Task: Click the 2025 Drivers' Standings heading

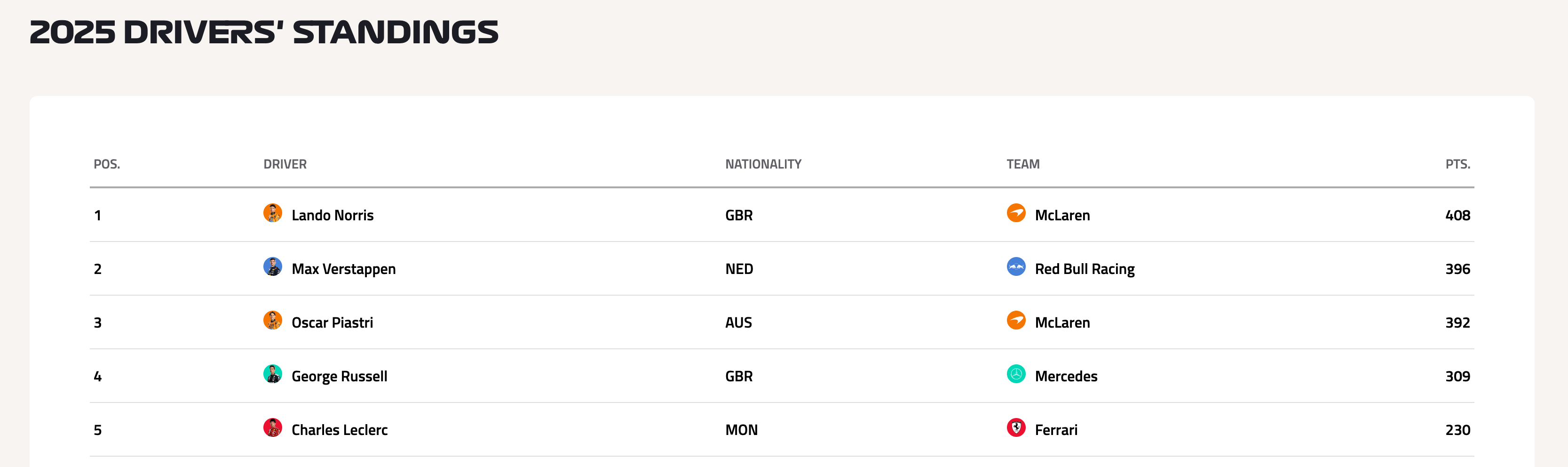Action: pyautogui.click(x=263, y=32)
